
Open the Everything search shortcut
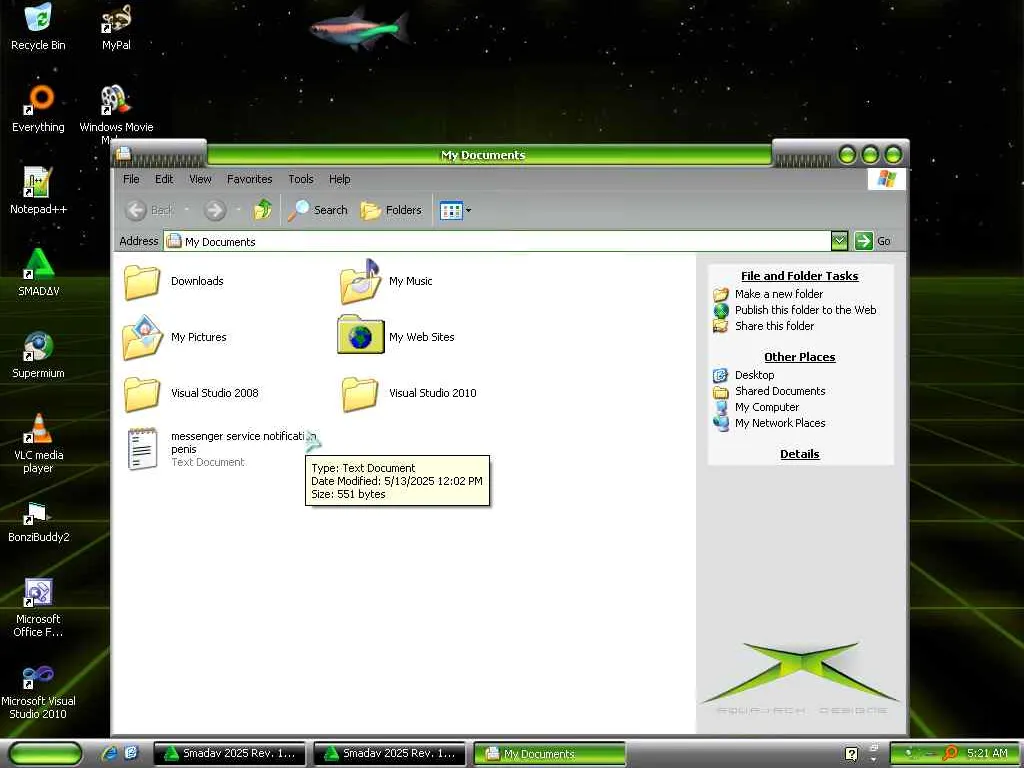point(38,109)
